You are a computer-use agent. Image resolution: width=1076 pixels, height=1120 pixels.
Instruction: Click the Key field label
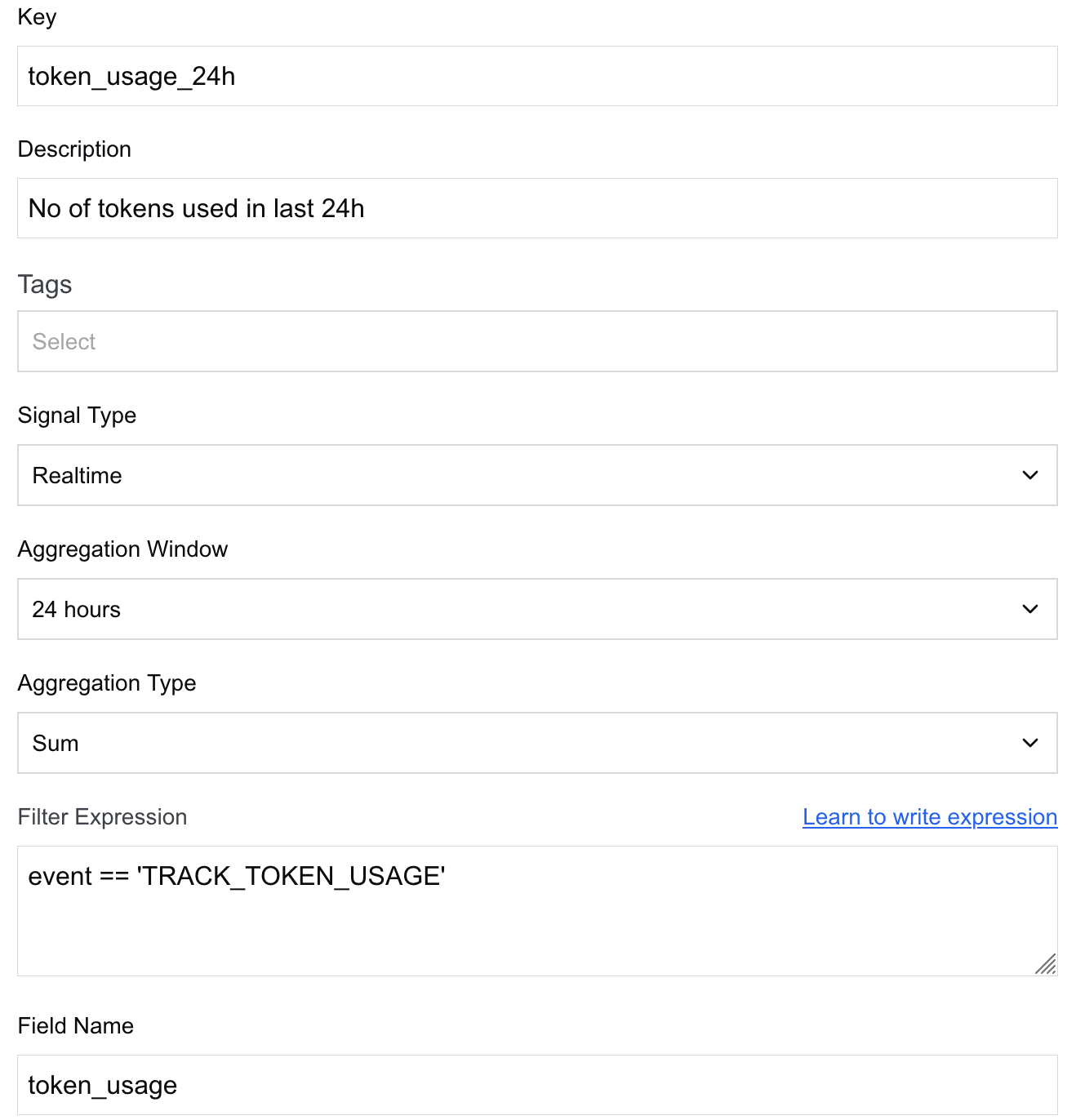pyautogui.click(x=37, y=17)
